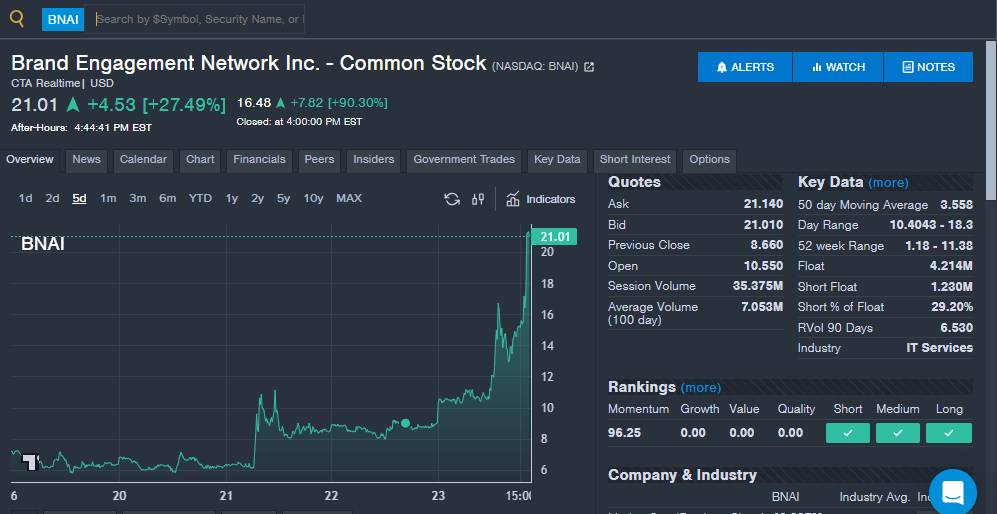This screenshot has width=997, height=514.
Task: Switch to the Financials tab
Action: 259,160
